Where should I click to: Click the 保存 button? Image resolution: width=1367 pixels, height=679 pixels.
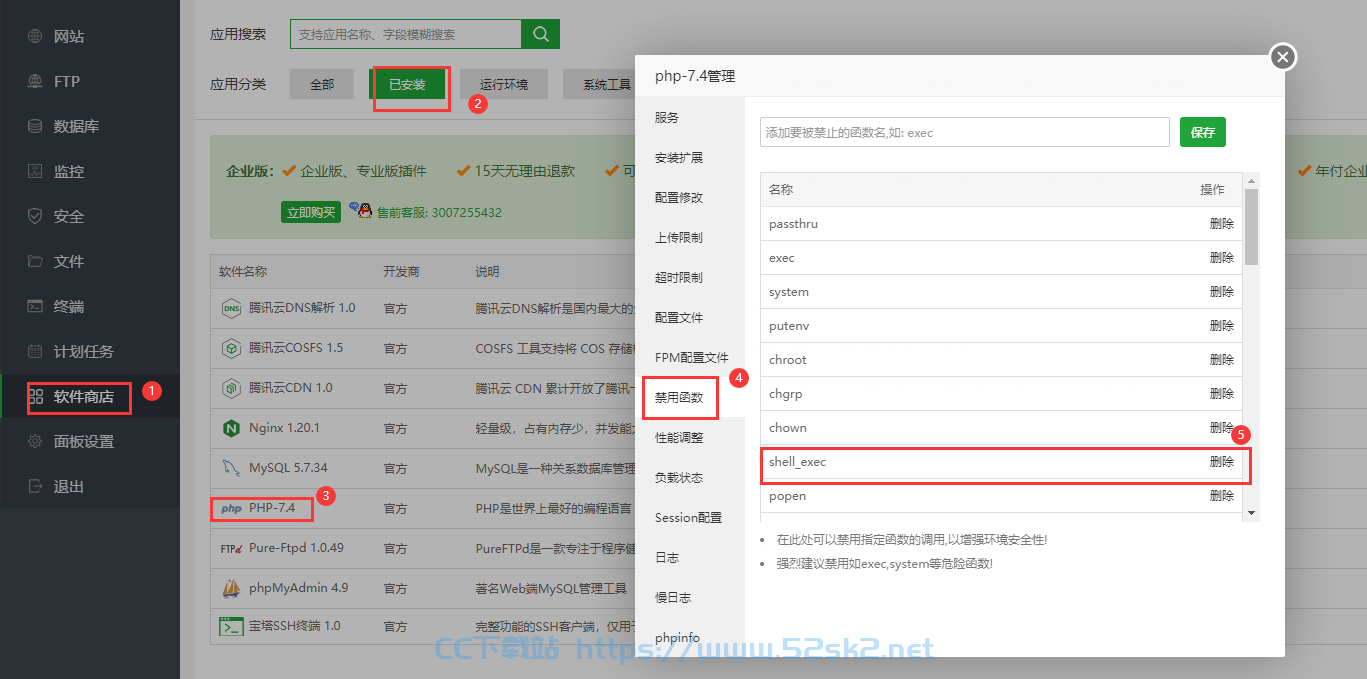[1203, 132]
